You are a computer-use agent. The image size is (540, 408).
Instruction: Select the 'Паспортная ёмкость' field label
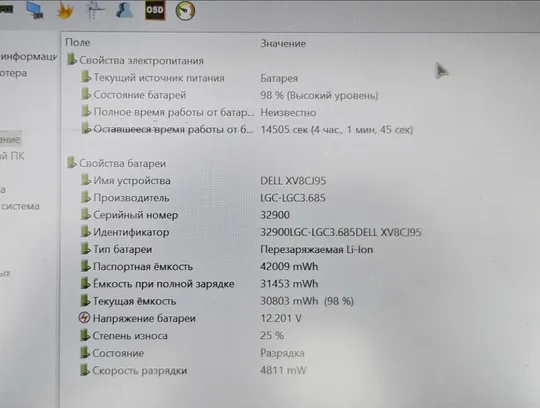tap(143, 266)
